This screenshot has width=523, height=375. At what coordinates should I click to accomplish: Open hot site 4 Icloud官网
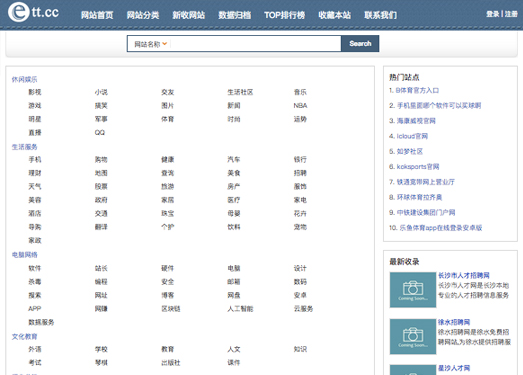pyautogui.click(x=412, y=136)
